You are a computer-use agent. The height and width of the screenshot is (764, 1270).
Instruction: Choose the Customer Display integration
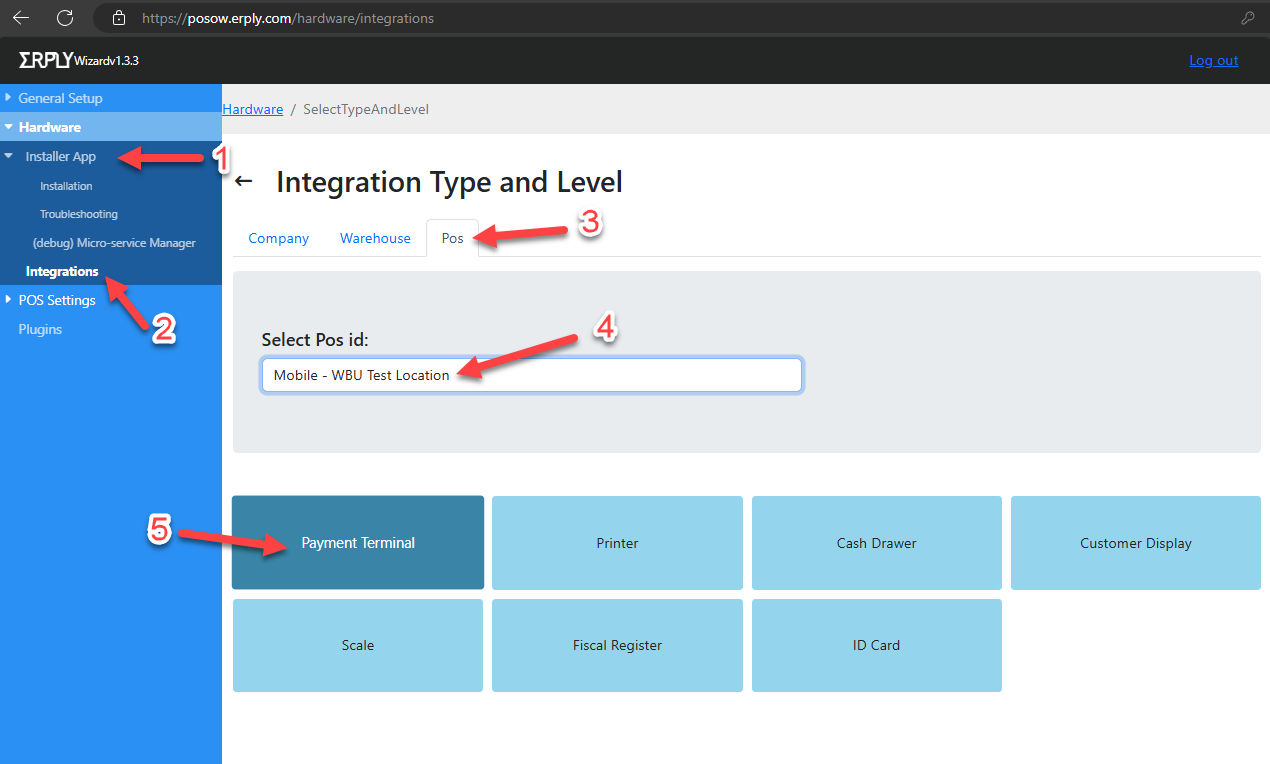[1136, 543]
